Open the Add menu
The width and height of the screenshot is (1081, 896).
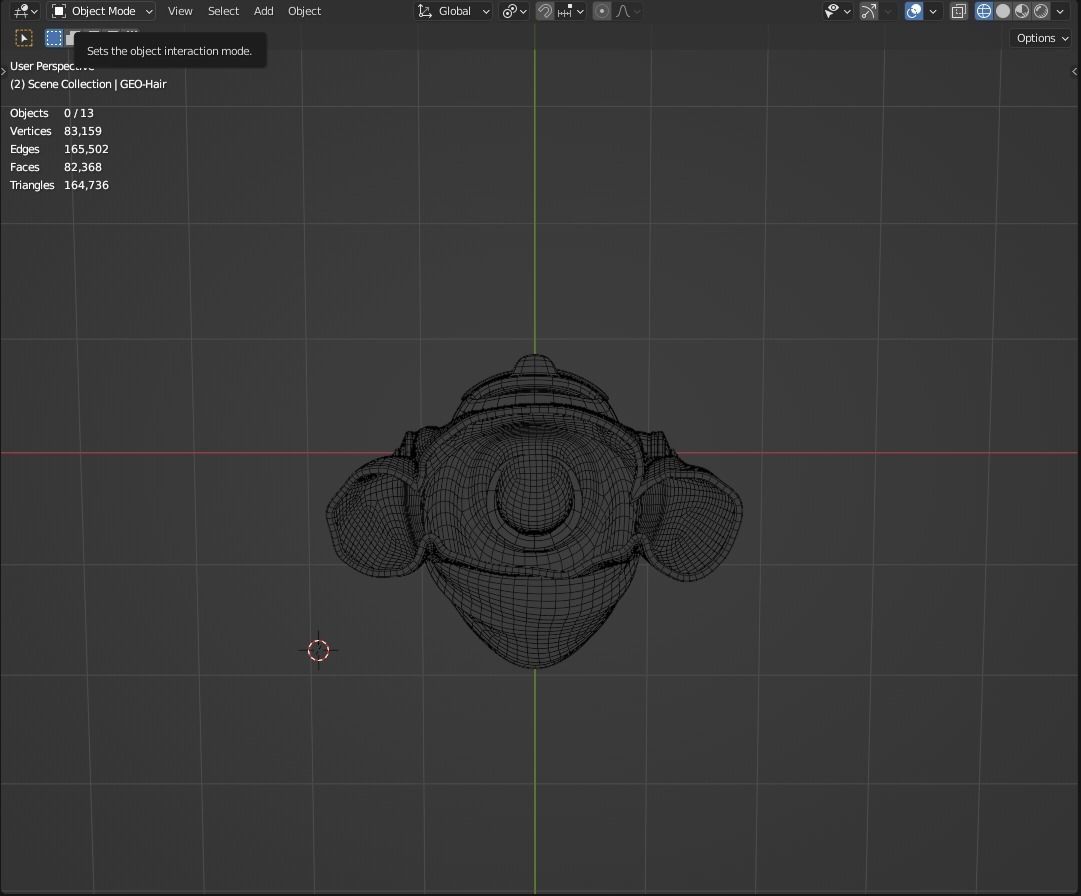263,11
